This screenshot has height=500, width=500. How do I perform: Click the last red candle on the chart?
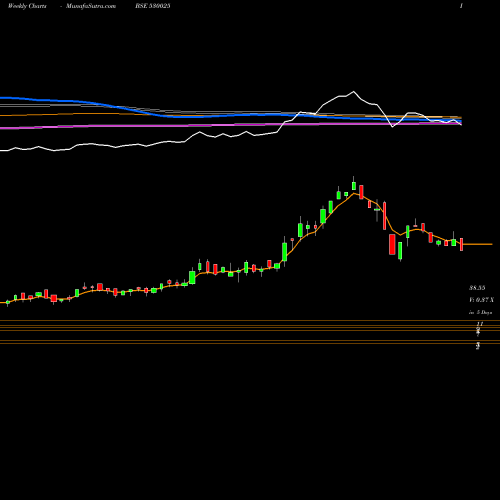point(462,244)
